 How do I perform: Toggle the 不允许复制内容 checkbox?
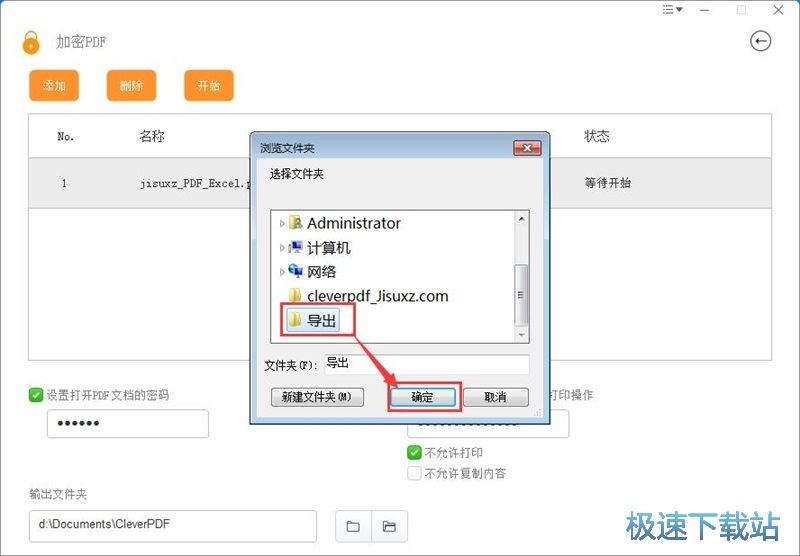click(414, 473)
